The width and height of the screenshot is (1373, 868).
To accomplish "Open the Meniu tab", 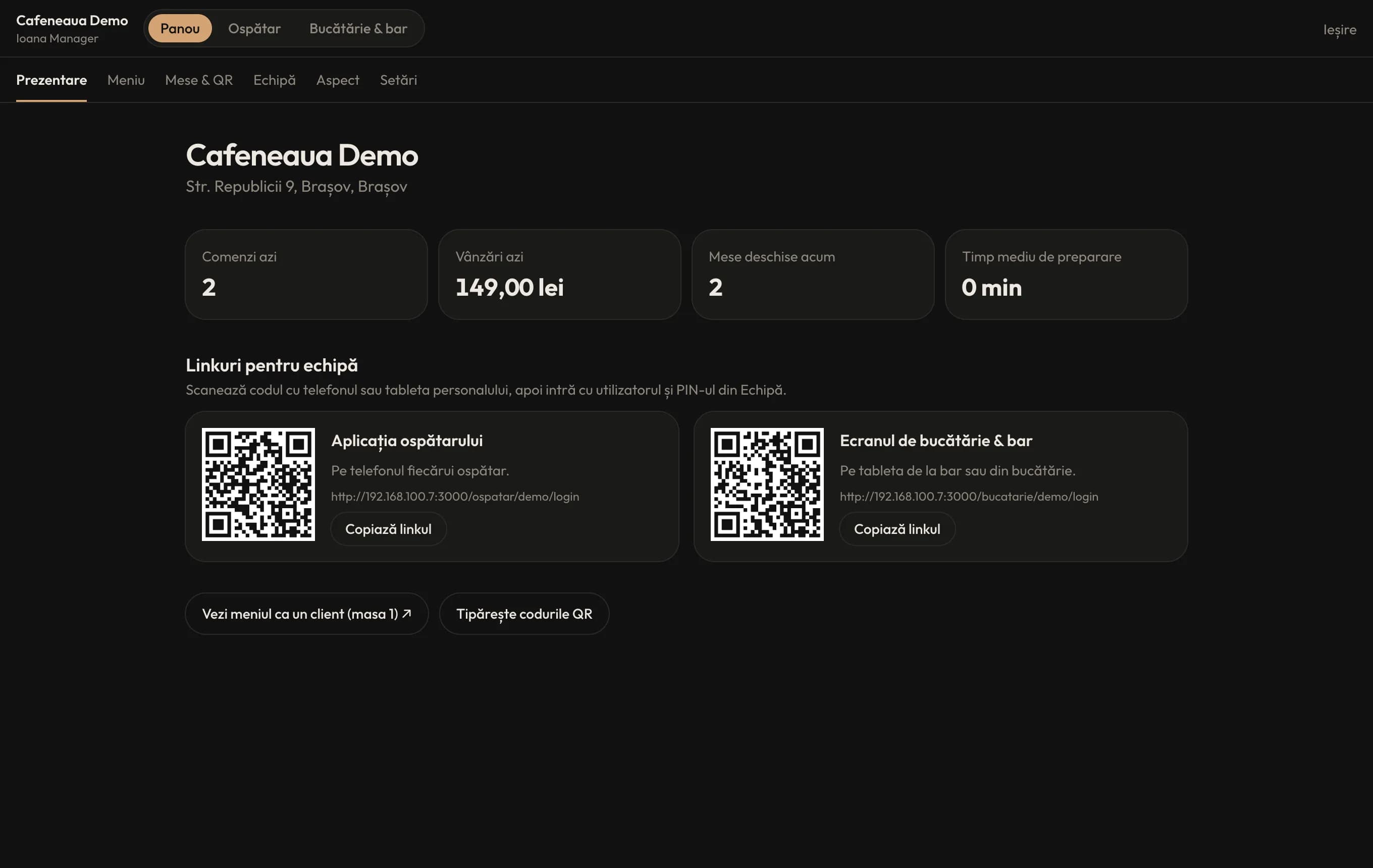I will [x=126, y=80].
